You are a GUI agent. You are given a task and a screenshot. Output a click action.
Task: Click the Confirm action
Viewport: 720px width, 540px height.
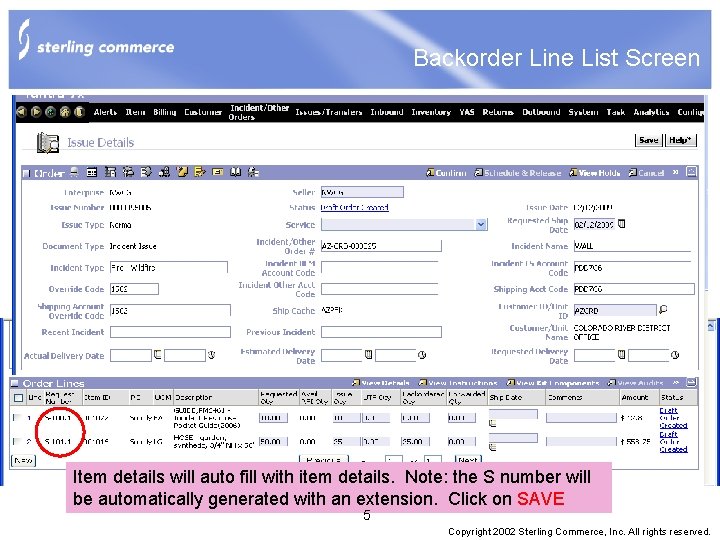[446, 173]
